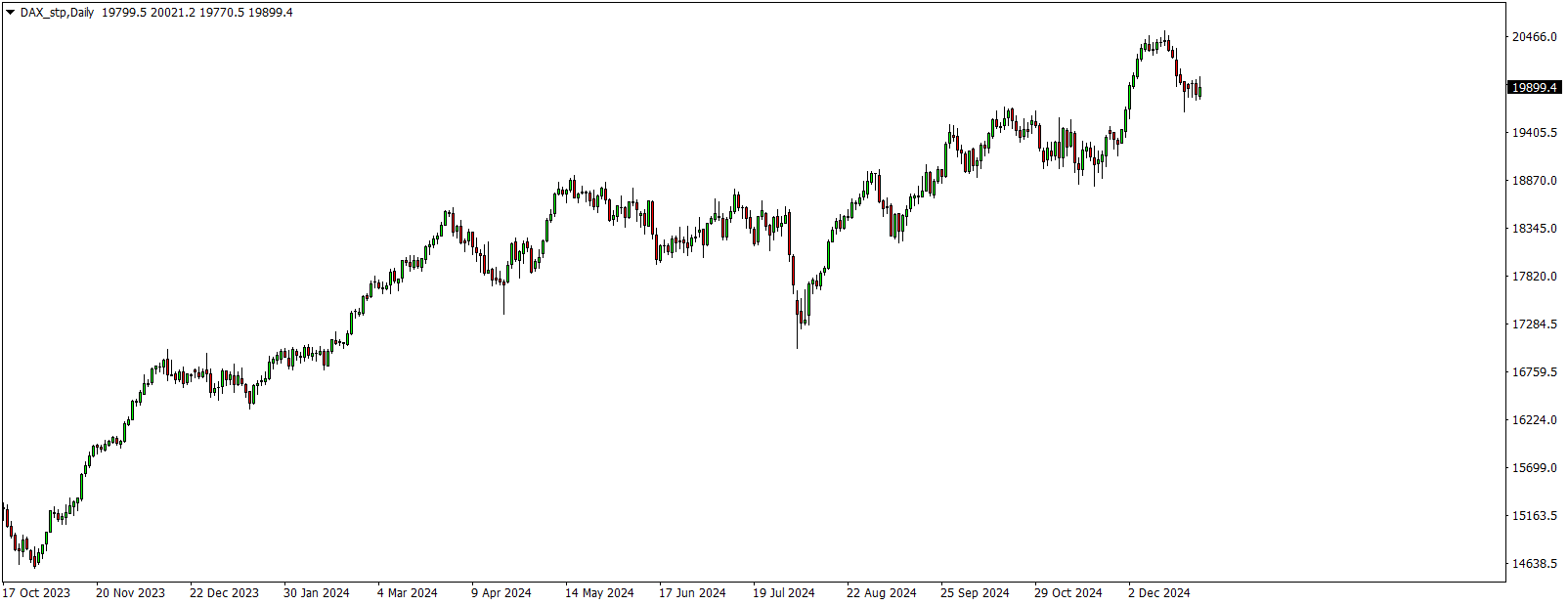Click the 22 Dec 2023 date label
The height and width of the screenshot is (605, 1568).
click(224, 593)
